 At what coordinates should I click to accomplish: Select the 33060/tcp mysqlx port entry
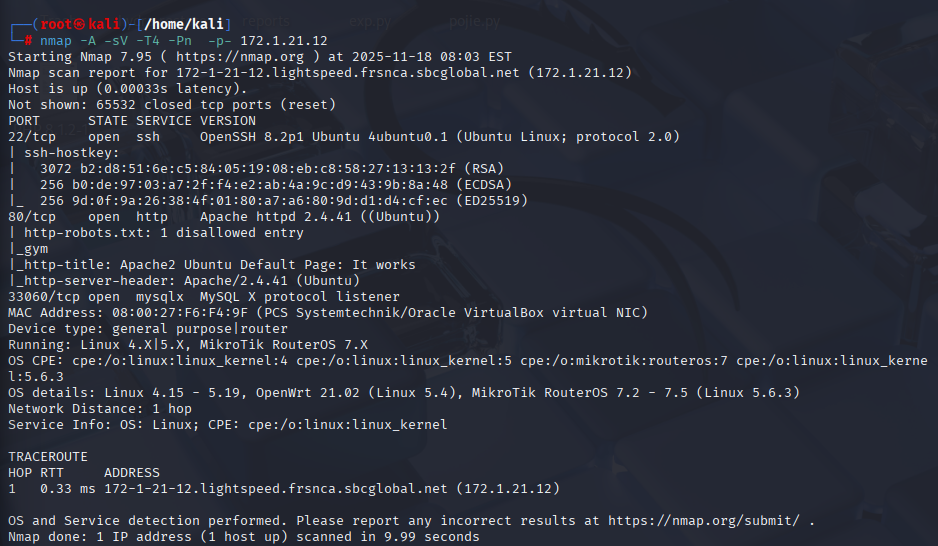coord(44,297)
